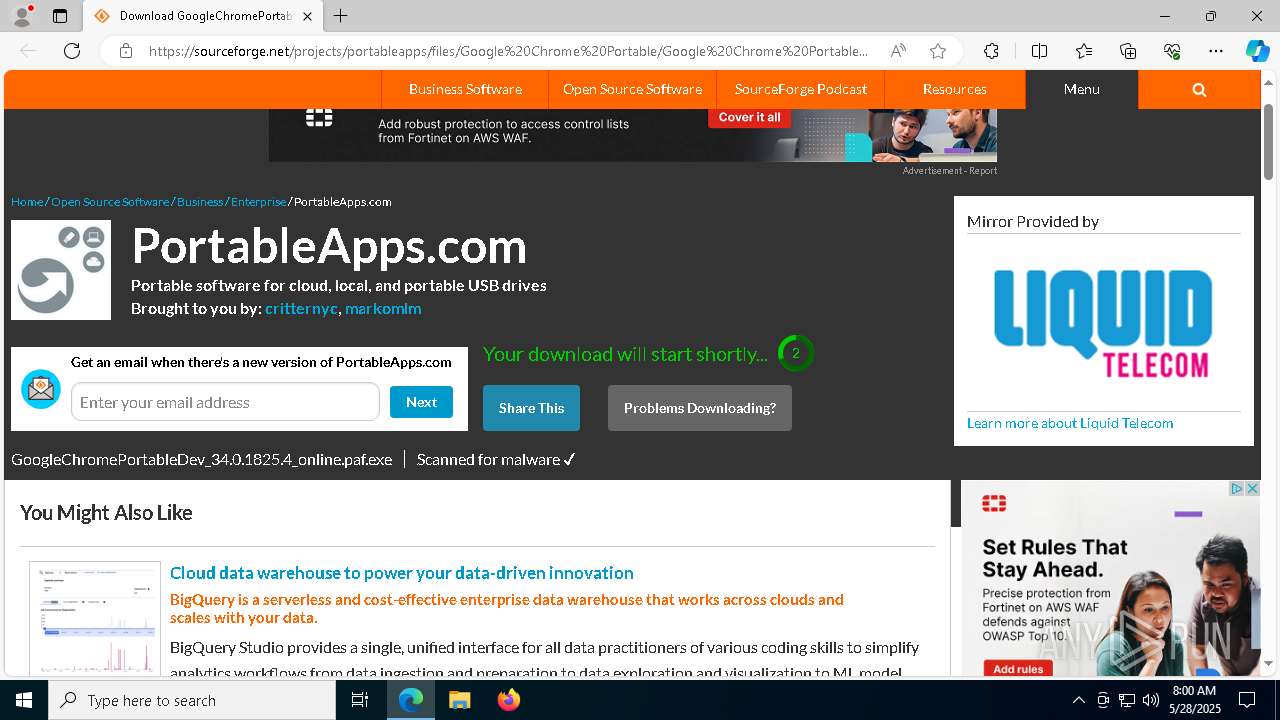1280x720 pixels.
Task: Open the volume speaker tray icon
Action: tap(1150, 700)
